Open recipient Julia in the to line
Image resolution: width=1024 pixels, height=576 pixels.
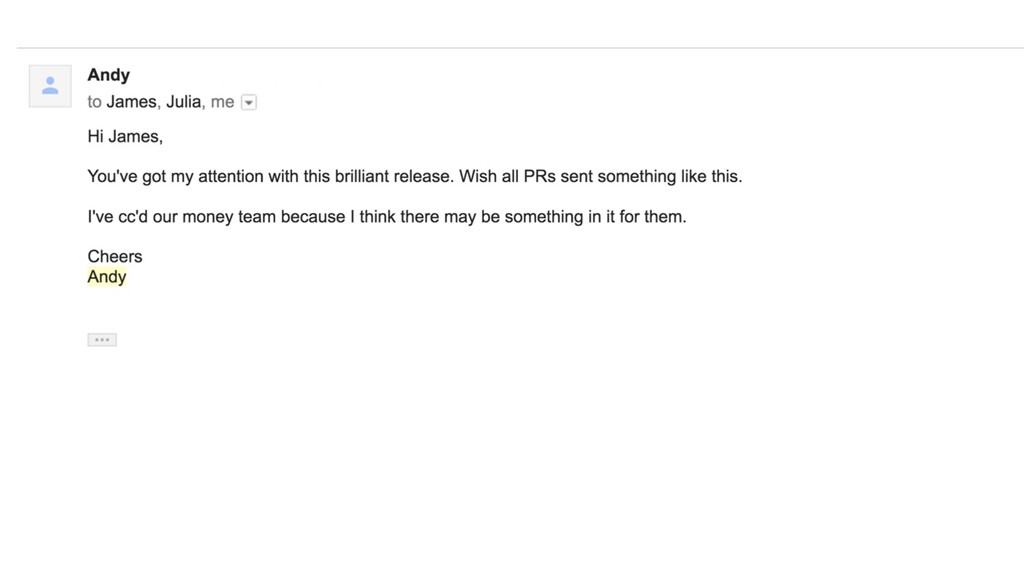tap(184, 102)
